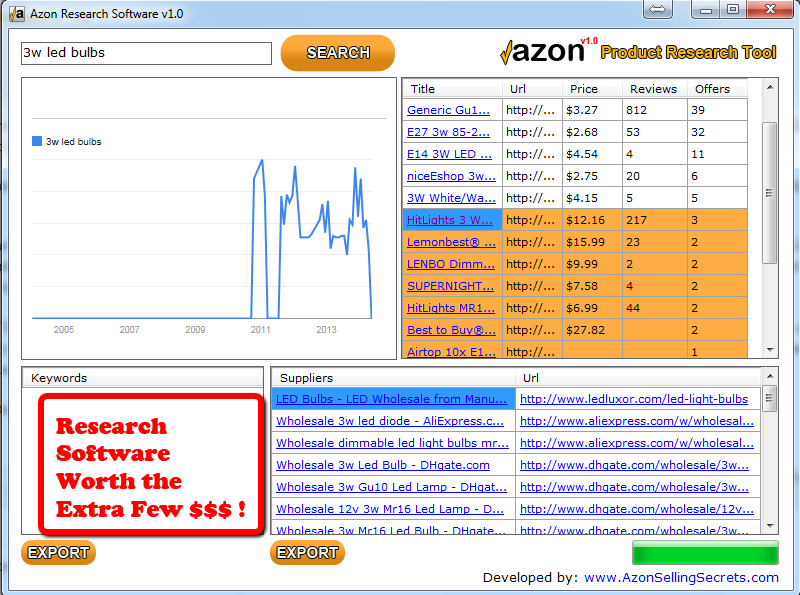Click the 2013 label on the trend chart
Screen dimensions: 800x595
(x=326, y=330)
